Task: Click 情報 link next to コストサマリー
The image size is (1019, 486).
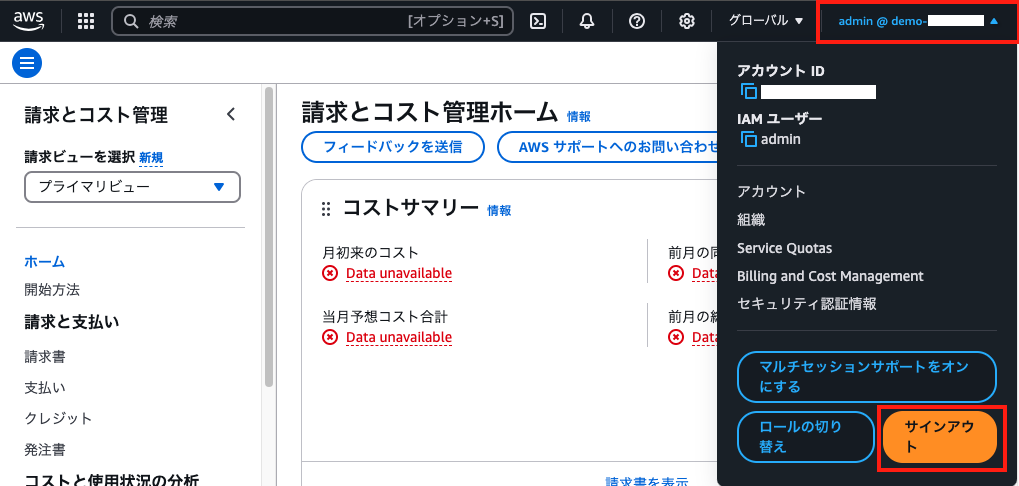Action: (x=499, y=211)
